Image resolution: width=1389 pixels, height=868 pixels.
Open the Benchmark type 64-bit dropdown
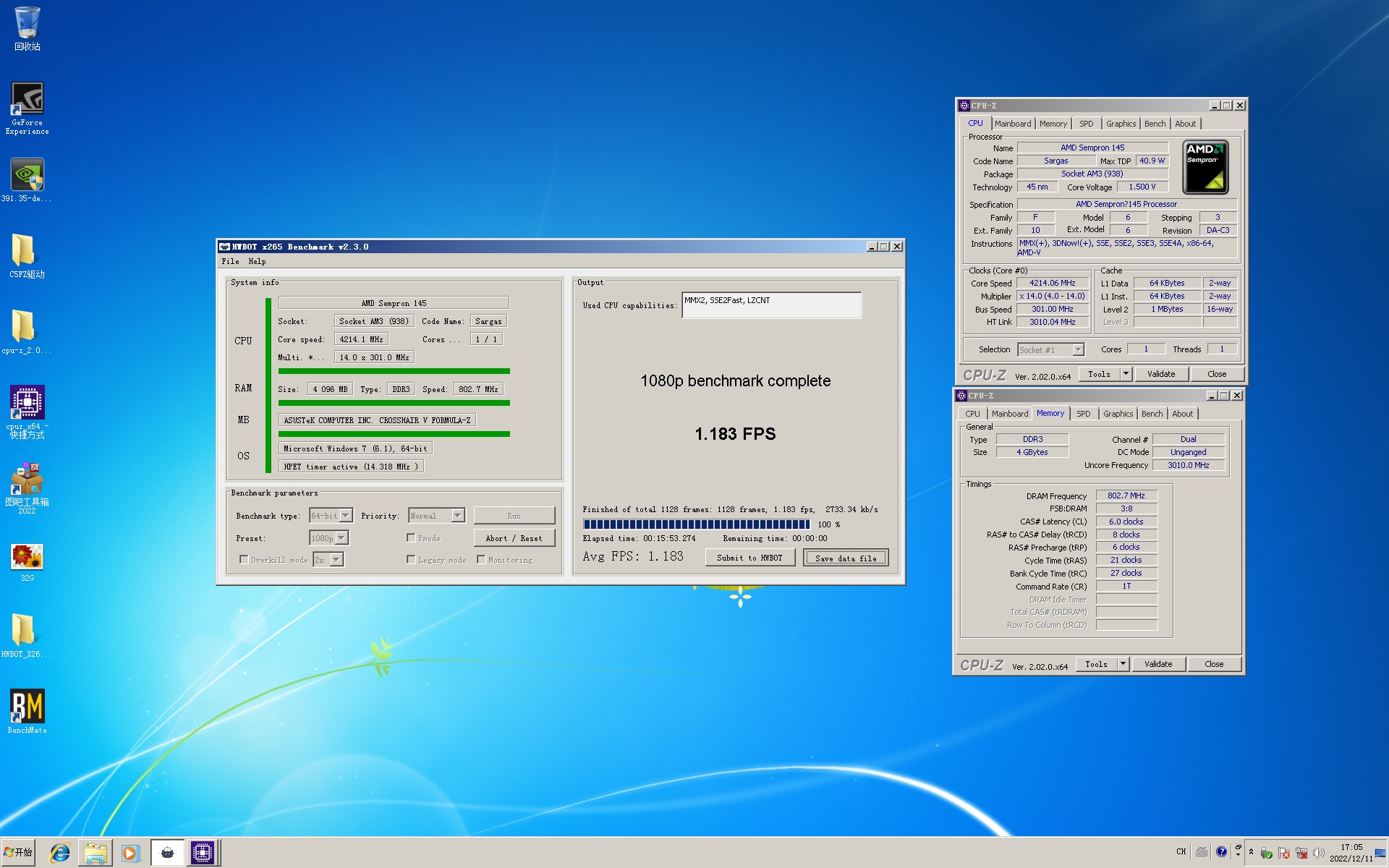pos(331,516)
